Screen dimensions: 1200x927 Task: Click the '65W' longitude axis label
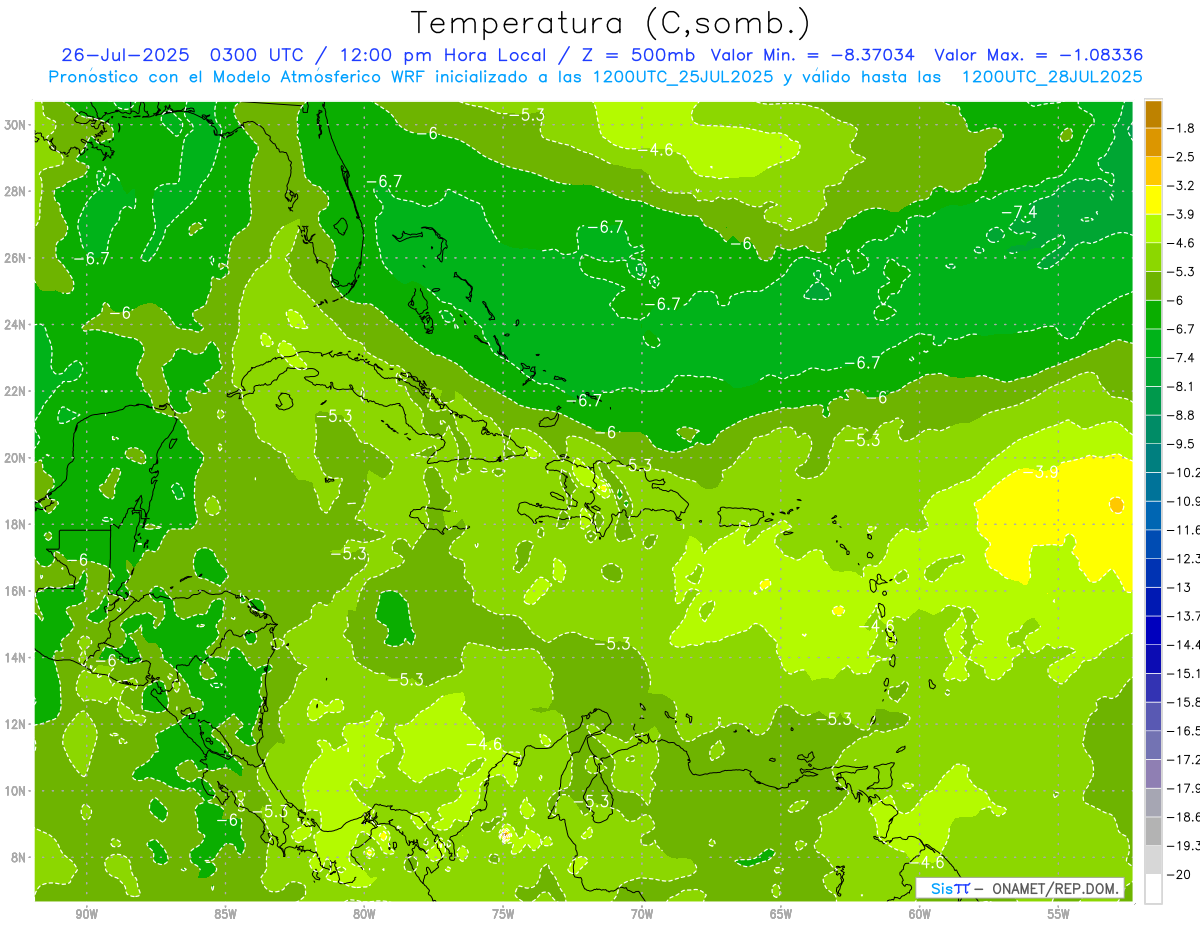pyautogui.click(x=781, y=914)
